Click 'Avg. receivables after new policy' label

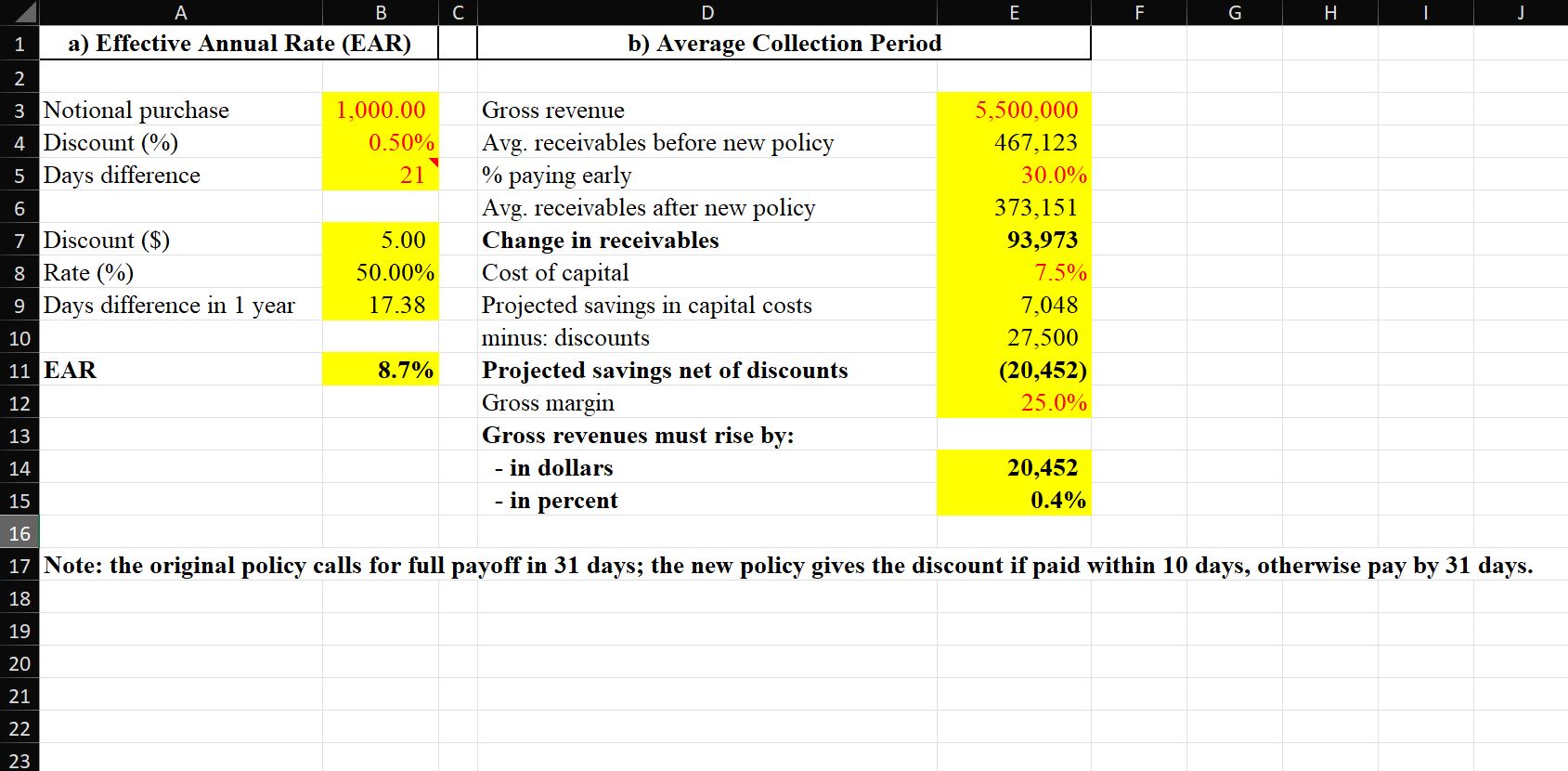(x=707, y=207)
